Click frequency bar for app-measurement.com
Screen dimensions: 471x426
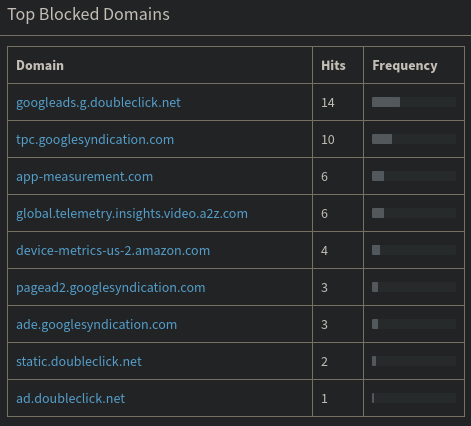click(x=414, y=176)
